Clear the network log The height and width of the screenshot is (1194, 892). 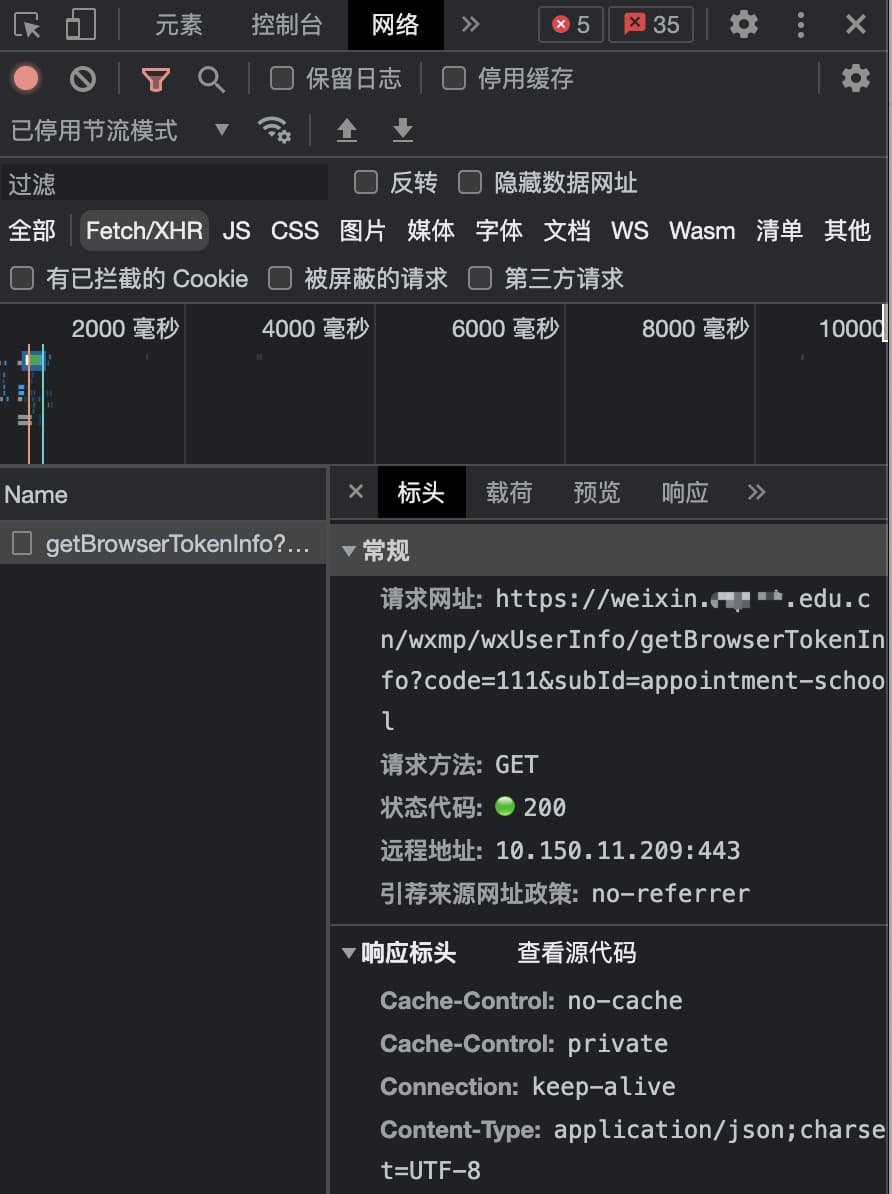coord(82,79)
